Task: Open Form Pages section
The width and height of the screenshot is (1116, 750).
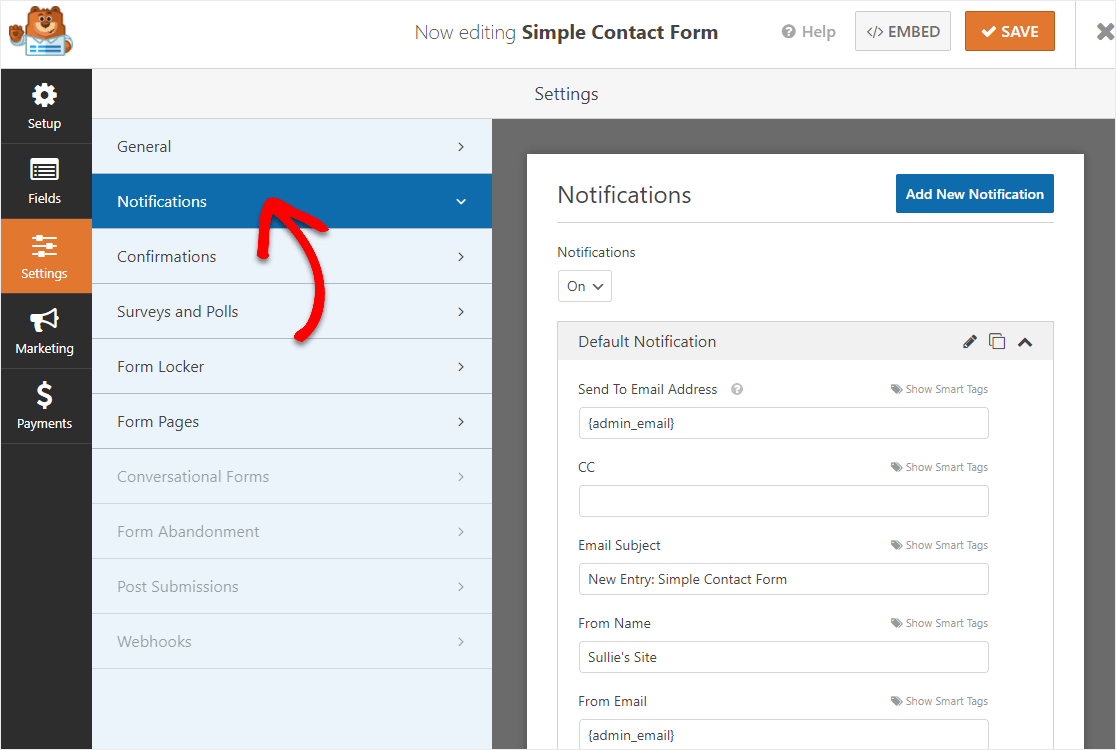Action: point(292,421)
